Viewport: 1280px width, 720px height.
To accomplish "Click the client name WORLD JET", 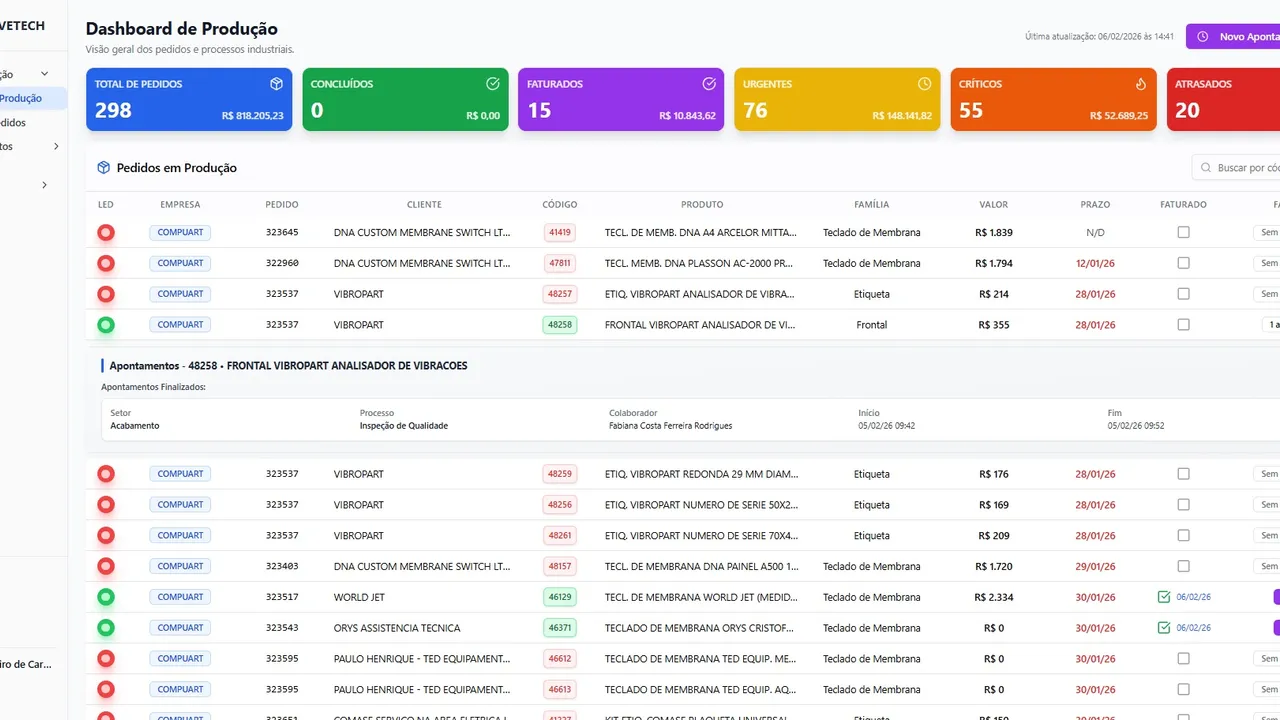I will click(359, 597).
